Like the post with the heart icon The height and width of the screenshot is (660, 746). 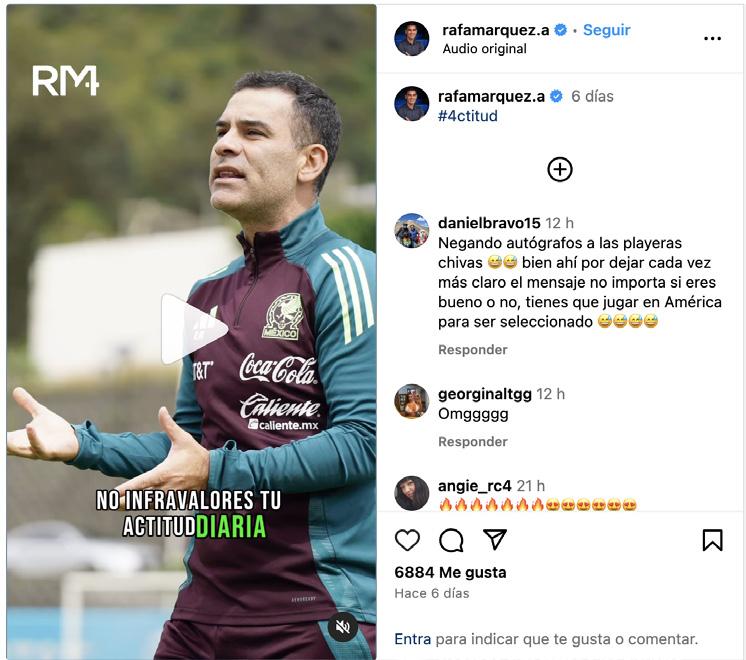coord(407,540)
